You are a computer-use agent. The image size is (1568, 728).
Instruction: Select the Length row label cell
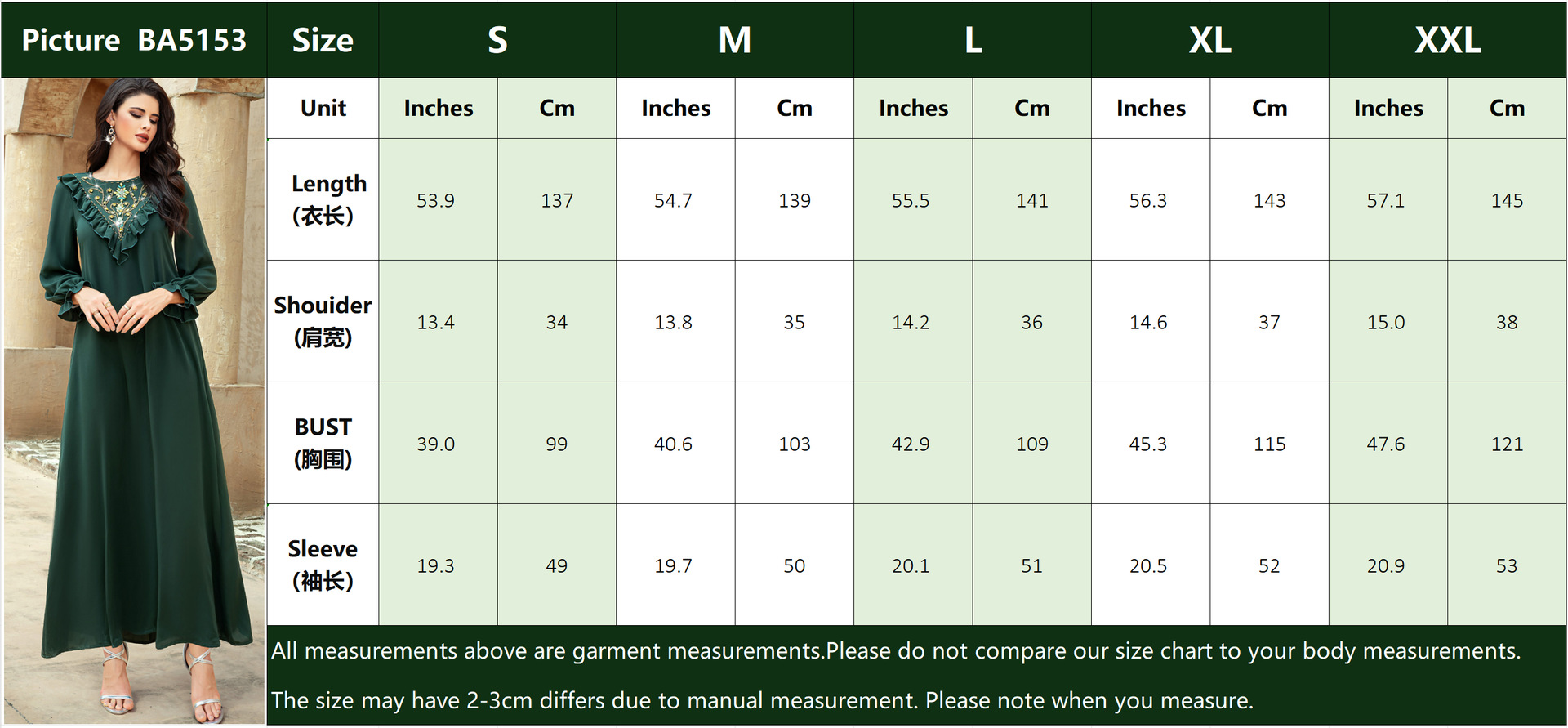click(323, 199)
